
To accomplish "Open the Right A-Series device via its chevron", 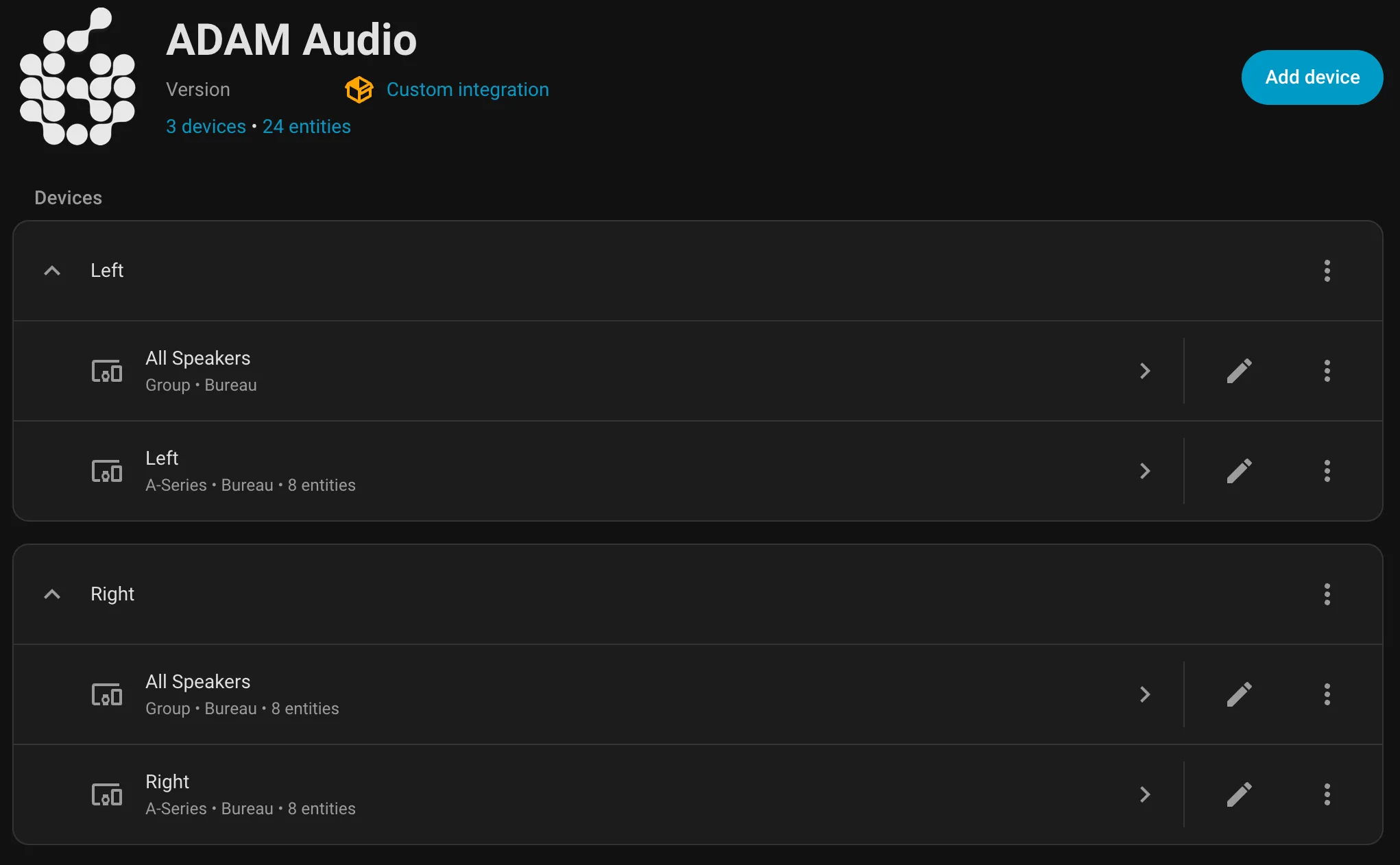I will click(x=1144, y=794).
